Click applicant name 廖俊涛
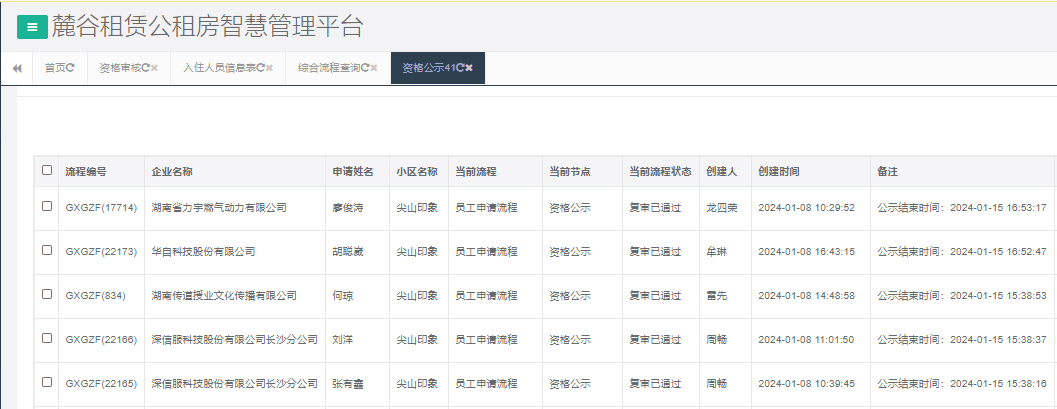 point(348,208)
